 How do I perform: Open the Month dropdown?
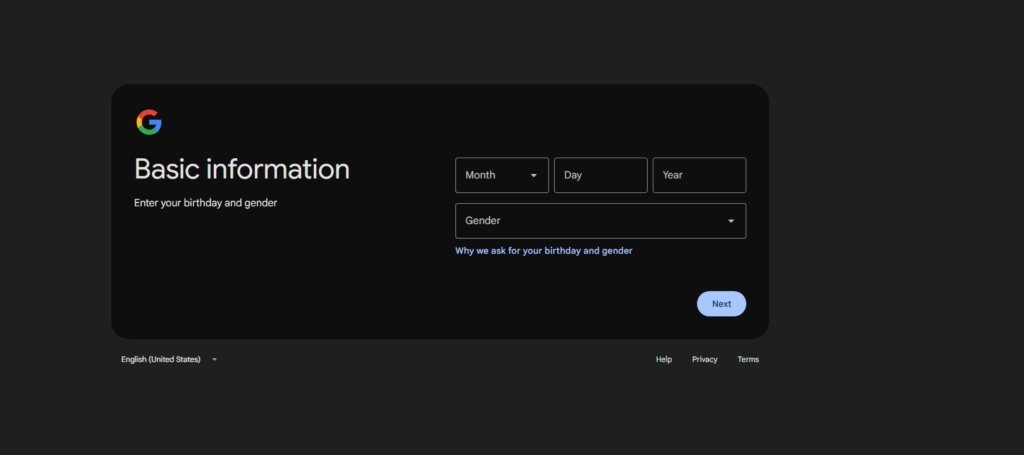[x=502, y=175]
